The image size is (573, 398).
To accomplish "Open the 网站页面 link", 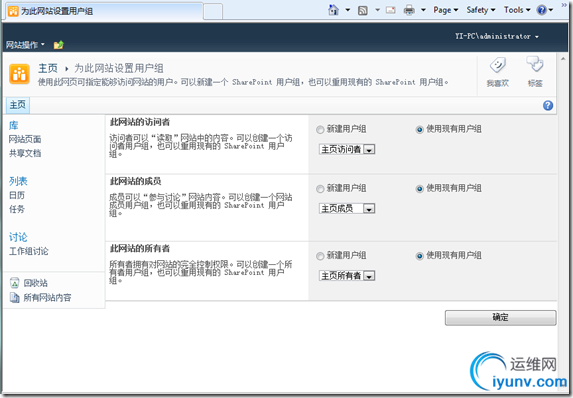I will (x=25, y=139).
